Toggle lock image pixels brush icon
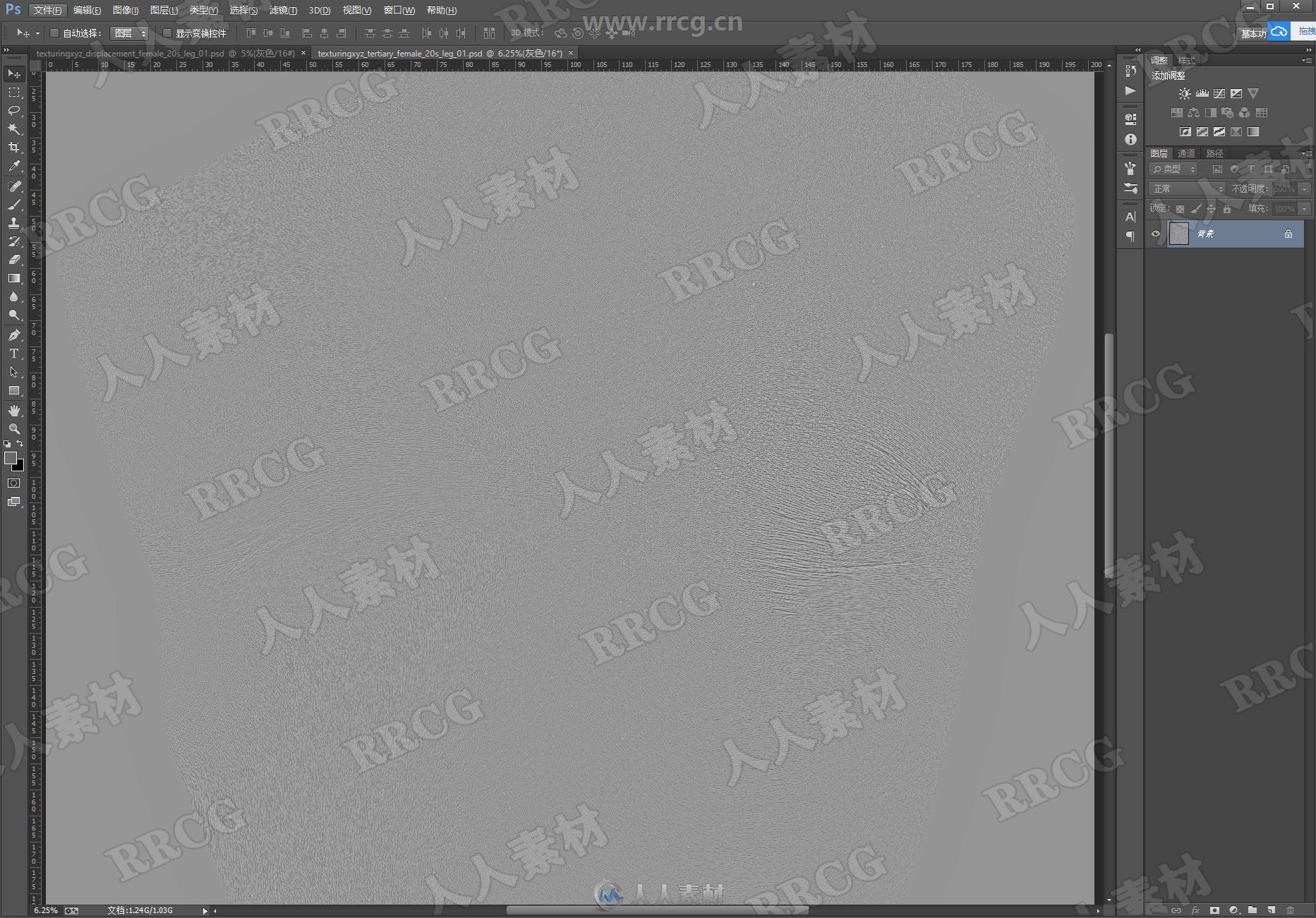Viewport: 1316px width, 918px height. [x=1195, y=209]
